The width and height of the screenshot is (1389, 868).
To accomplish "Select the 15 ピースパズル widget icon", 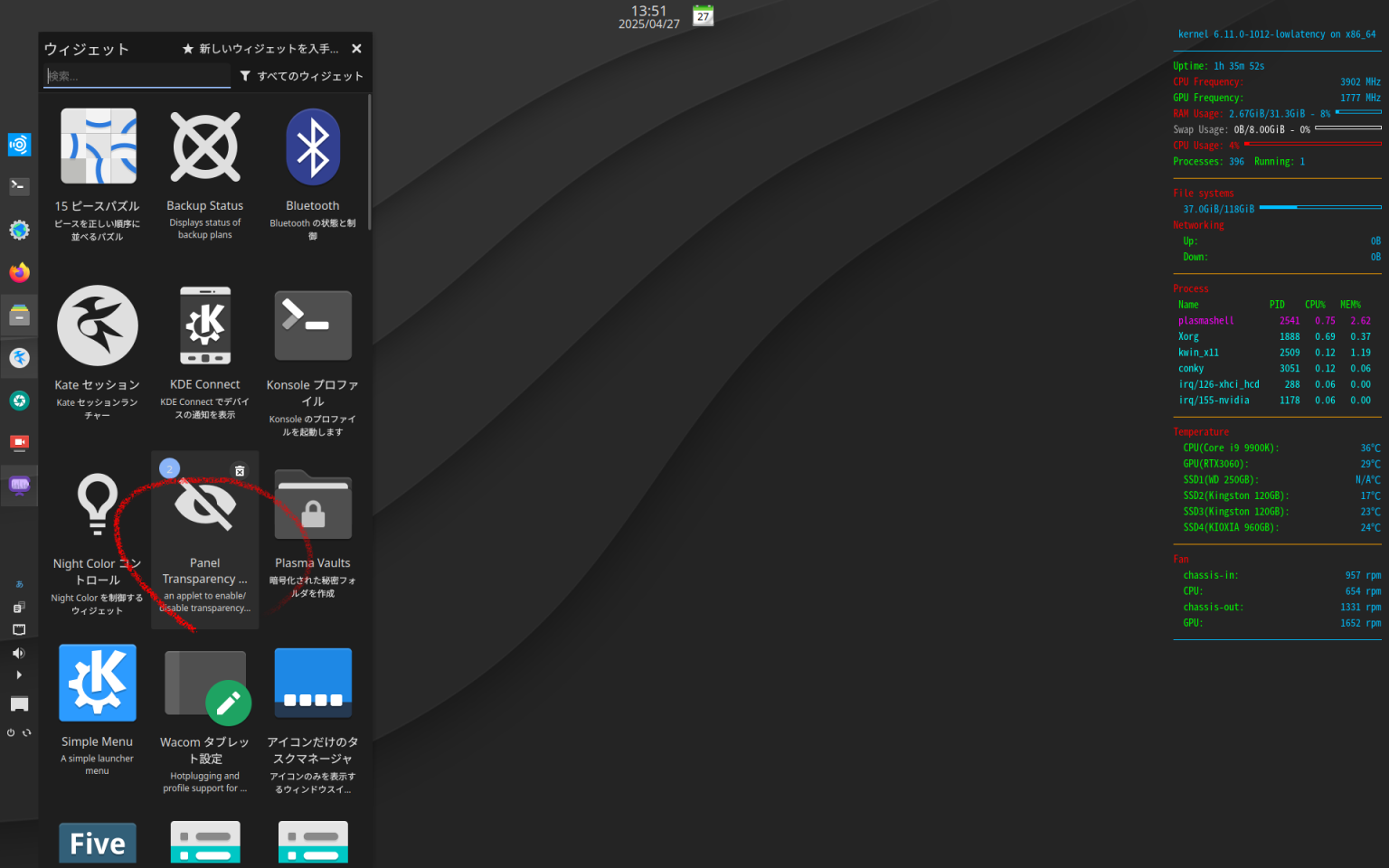I will coord(98,146).
